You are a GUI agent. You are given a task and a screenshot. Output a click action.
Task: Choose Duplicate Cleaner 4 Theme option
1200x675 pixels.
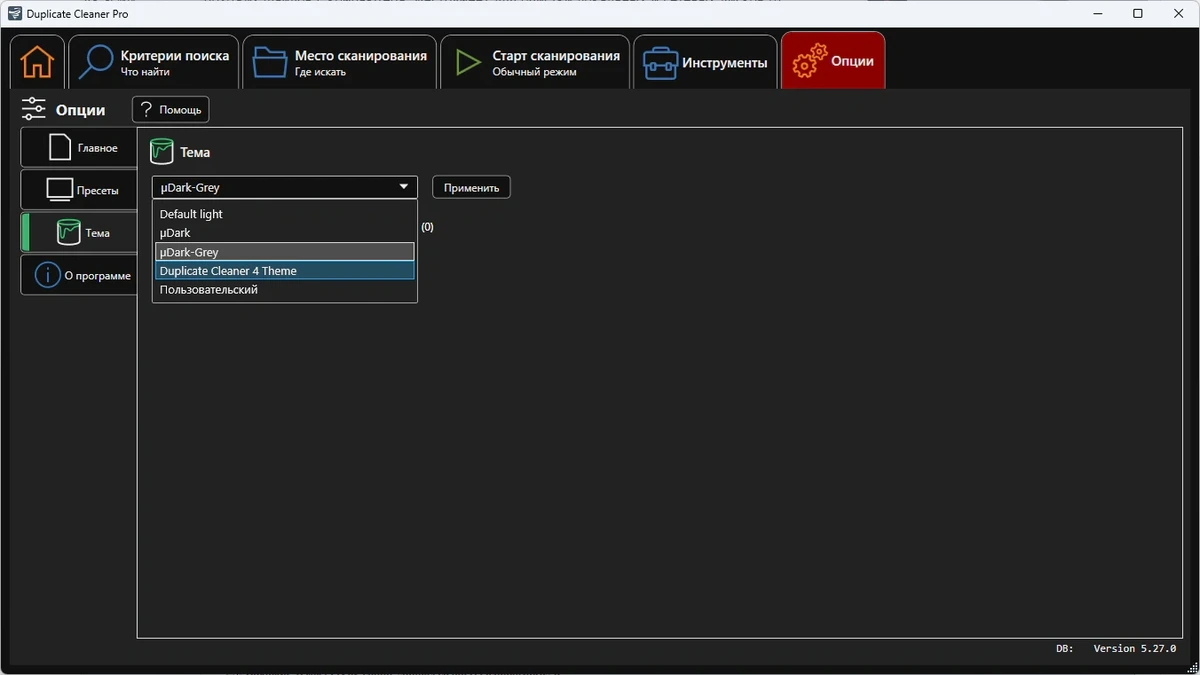(x=285, y=271)
